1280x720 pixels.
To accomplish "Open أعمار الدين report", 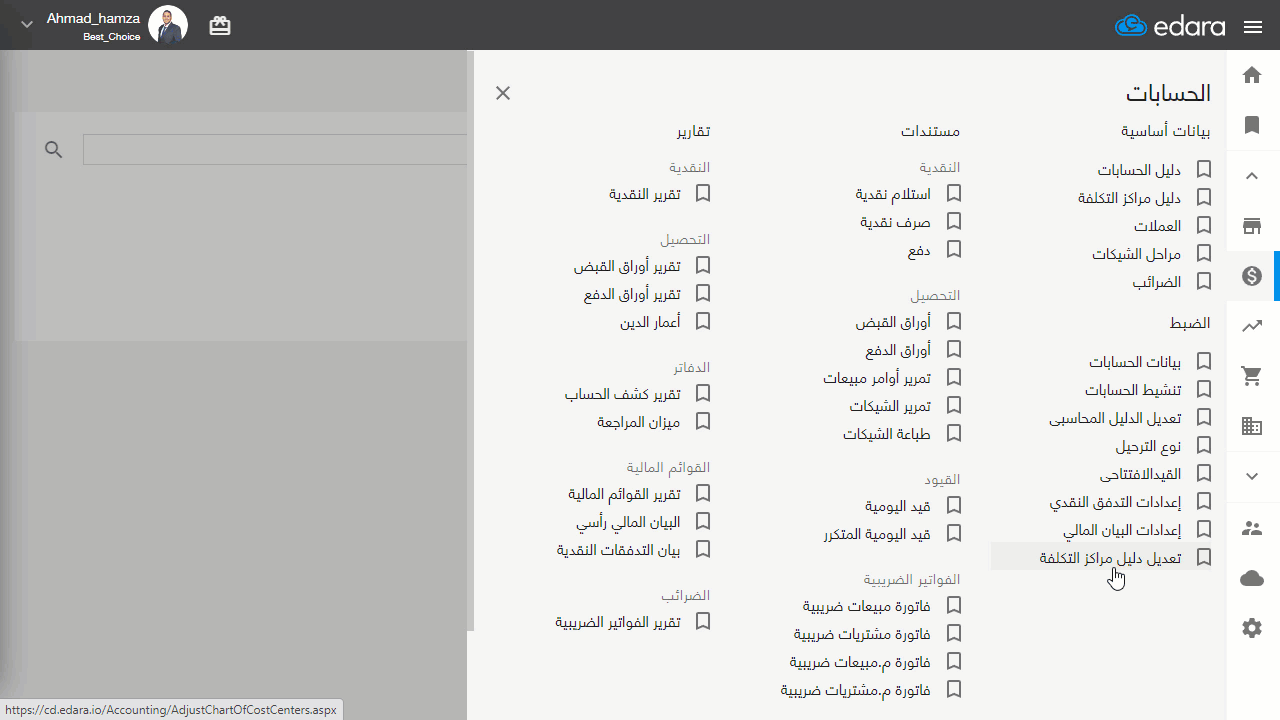I will (x=650, y=322).
